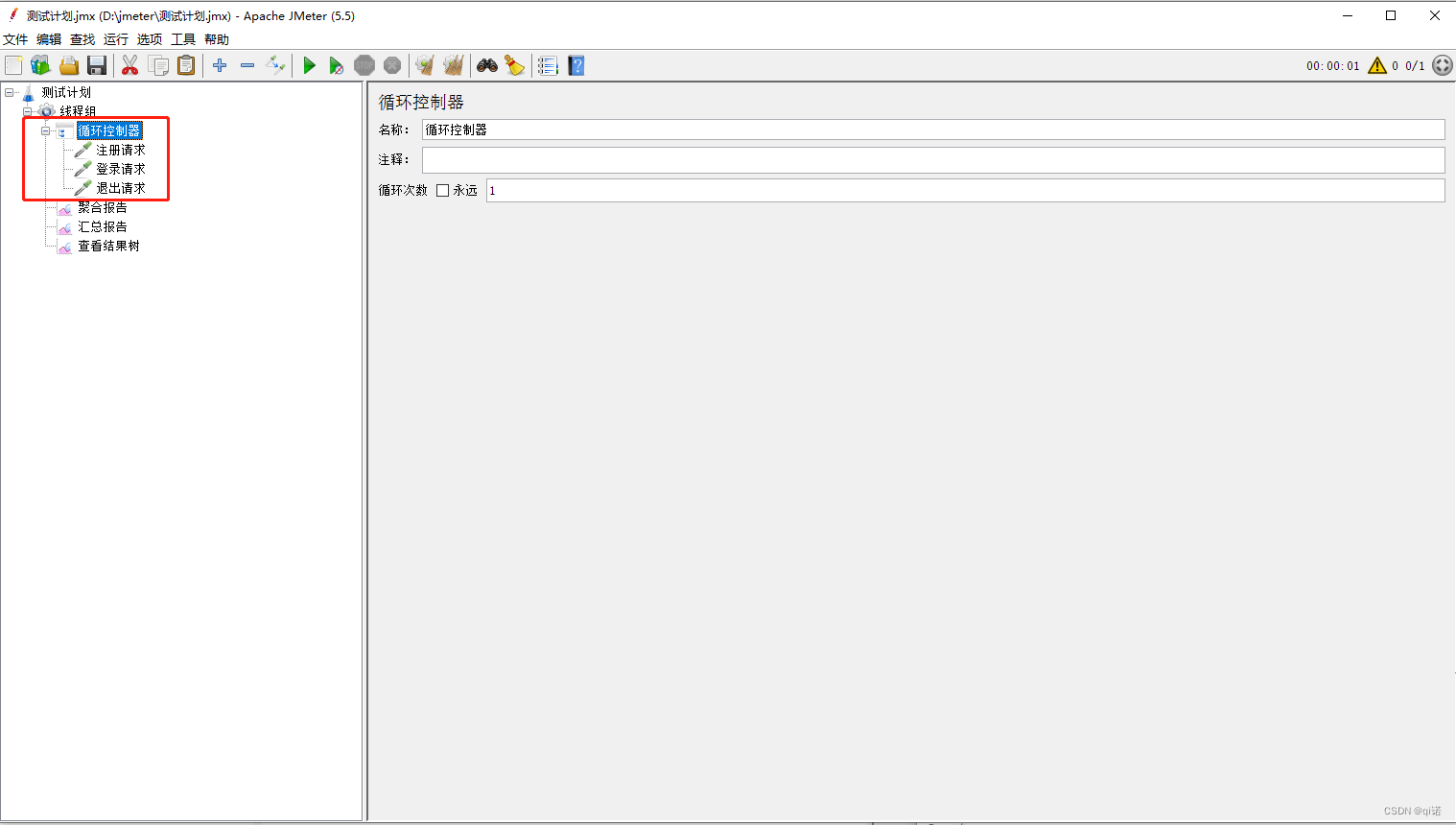Click the Paste clipboard icon

186,65
